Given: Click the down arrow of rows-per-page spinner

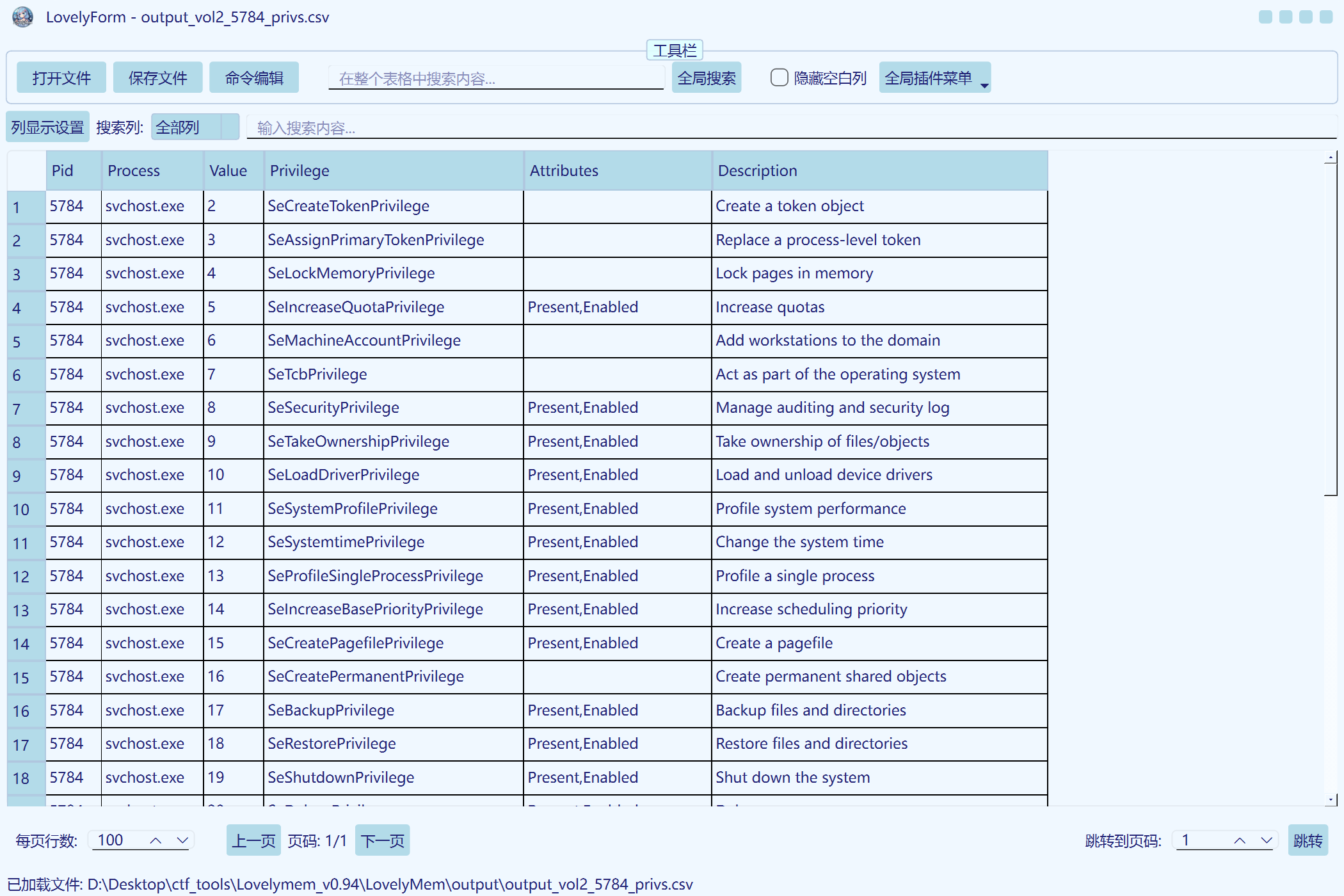Looking at the screenshot, I should 182,840.
